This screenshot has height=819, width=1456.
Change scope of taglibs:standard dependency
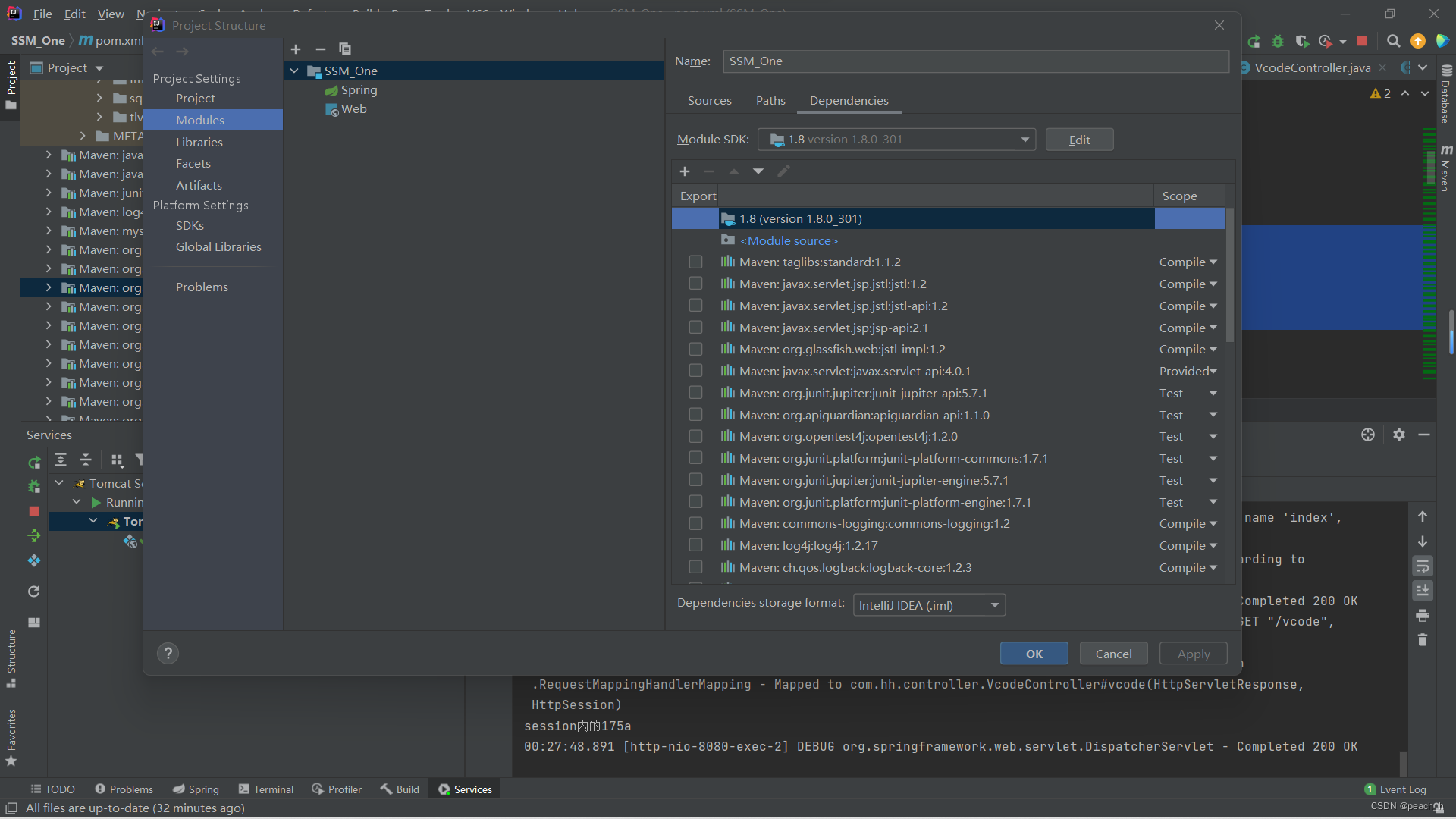click(1188, 262)
